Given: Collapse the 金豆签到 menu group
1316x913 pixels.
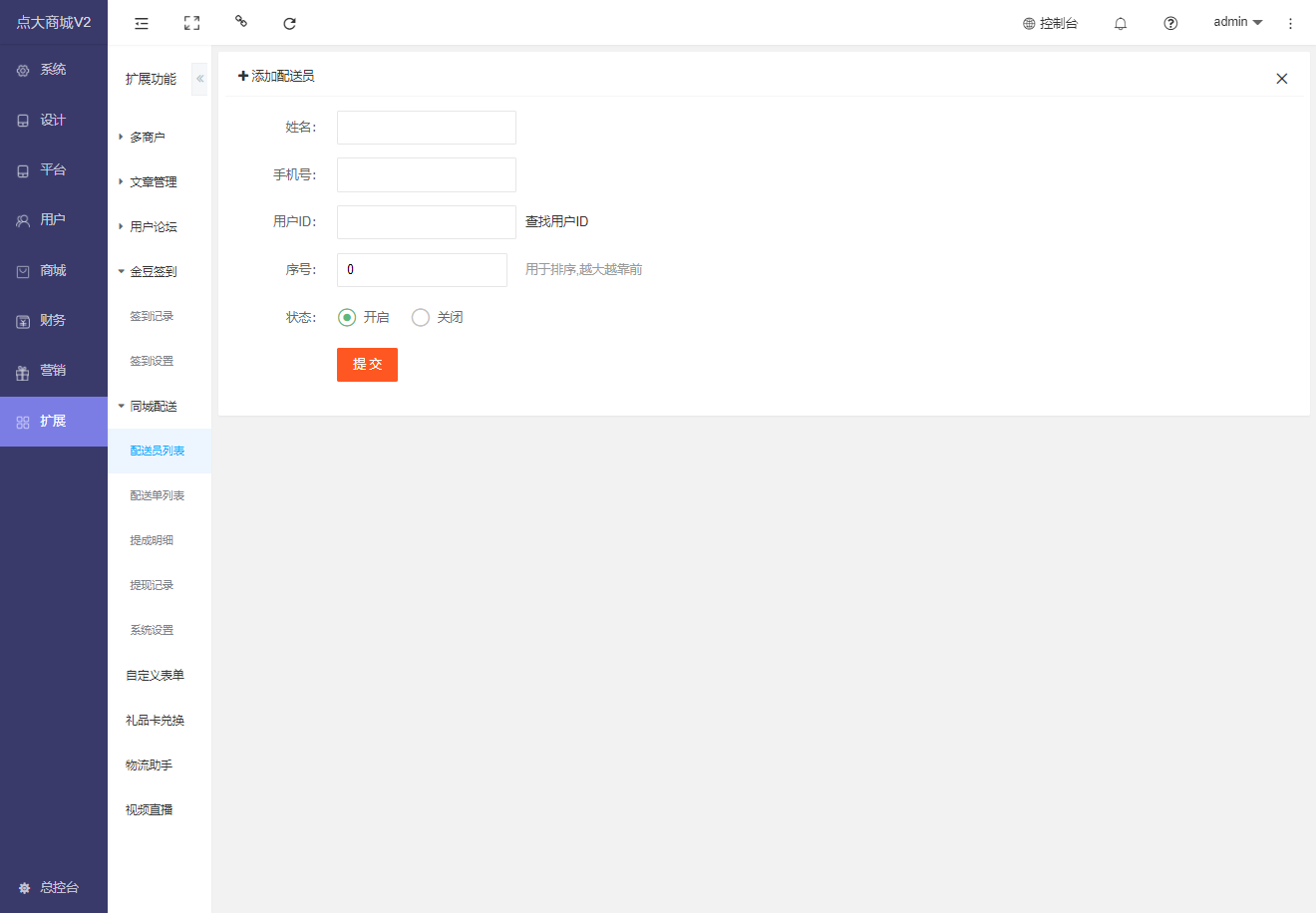Looking at the screenshot, I should click(x=160, y=271).
